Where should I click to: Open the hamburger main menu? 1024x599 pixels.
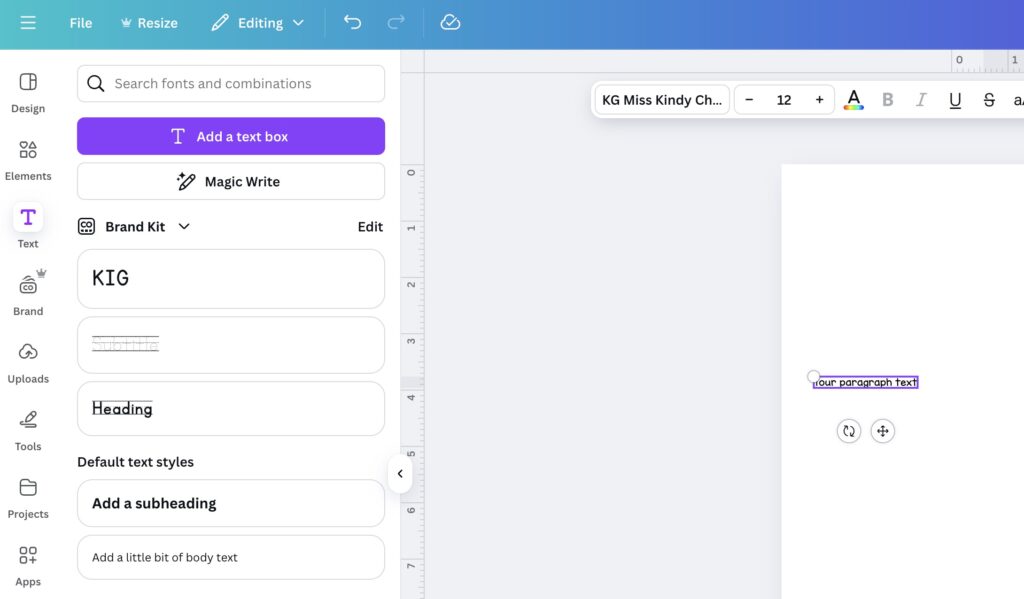click(x=28, y=23)
